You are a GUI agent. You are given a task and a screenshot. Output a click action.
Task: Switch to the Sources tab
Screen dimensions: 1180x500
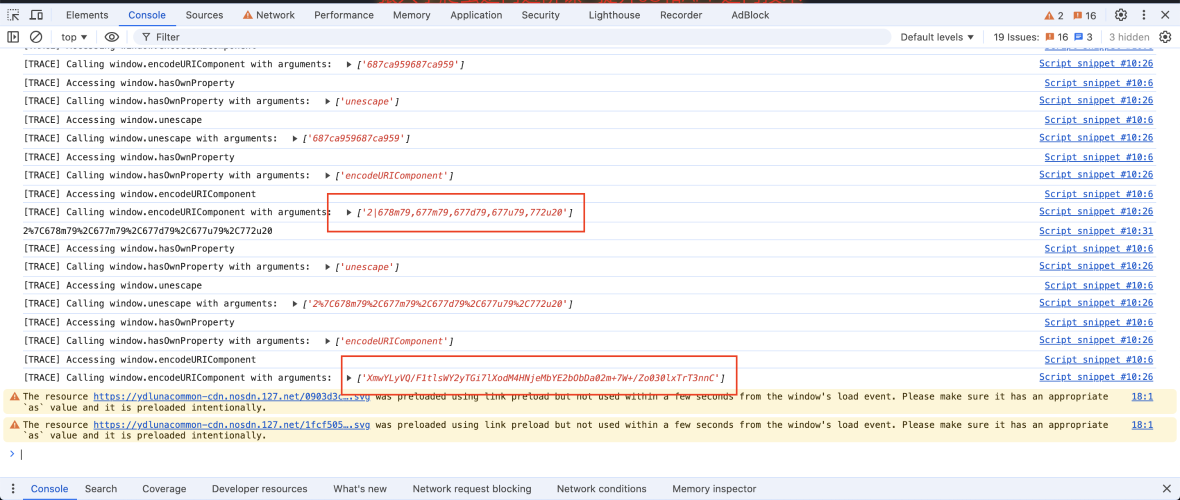tap(204, 15)
